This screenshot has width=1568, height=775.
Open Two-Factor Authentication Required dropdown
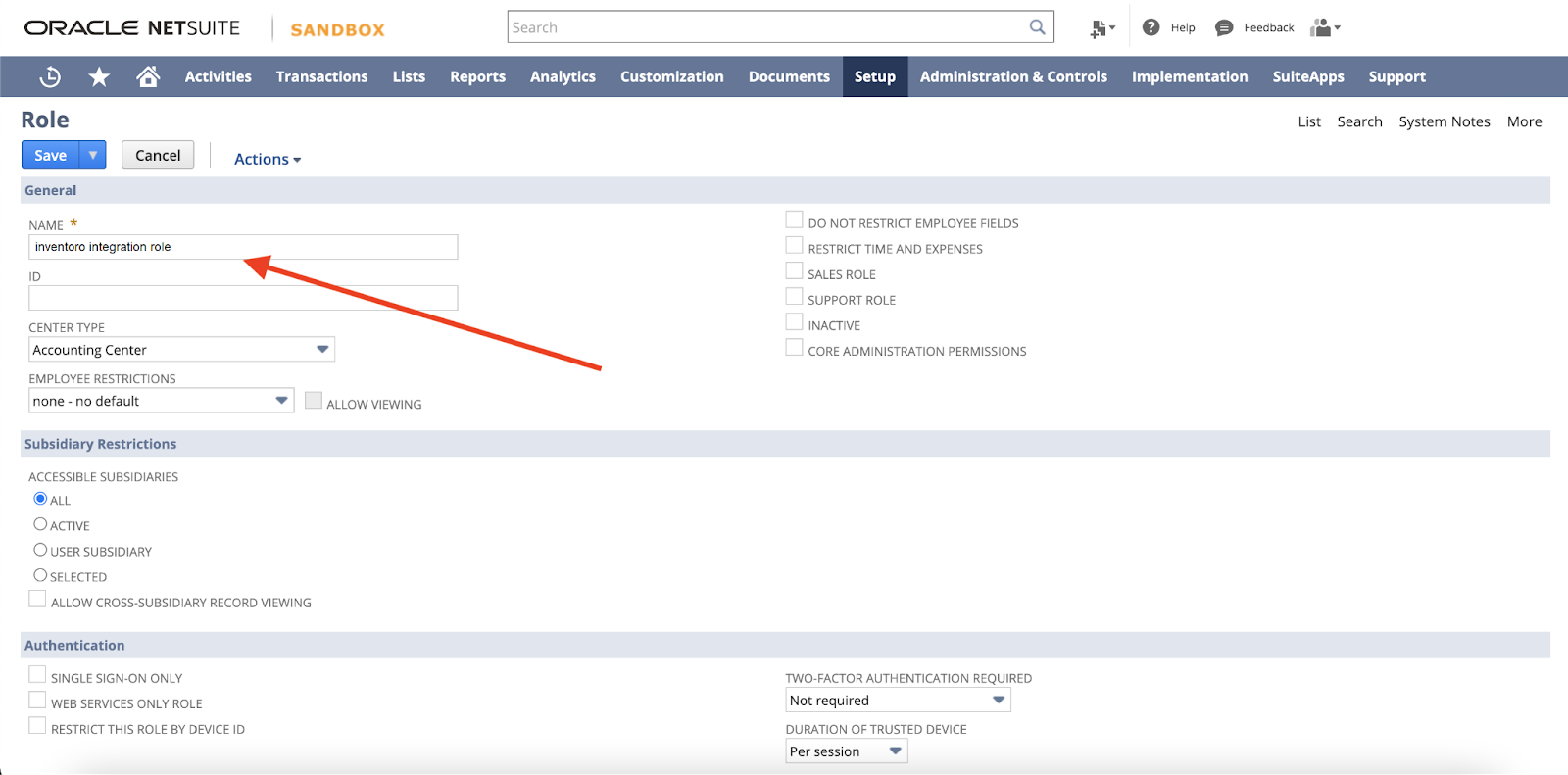(x=998, y=700)
